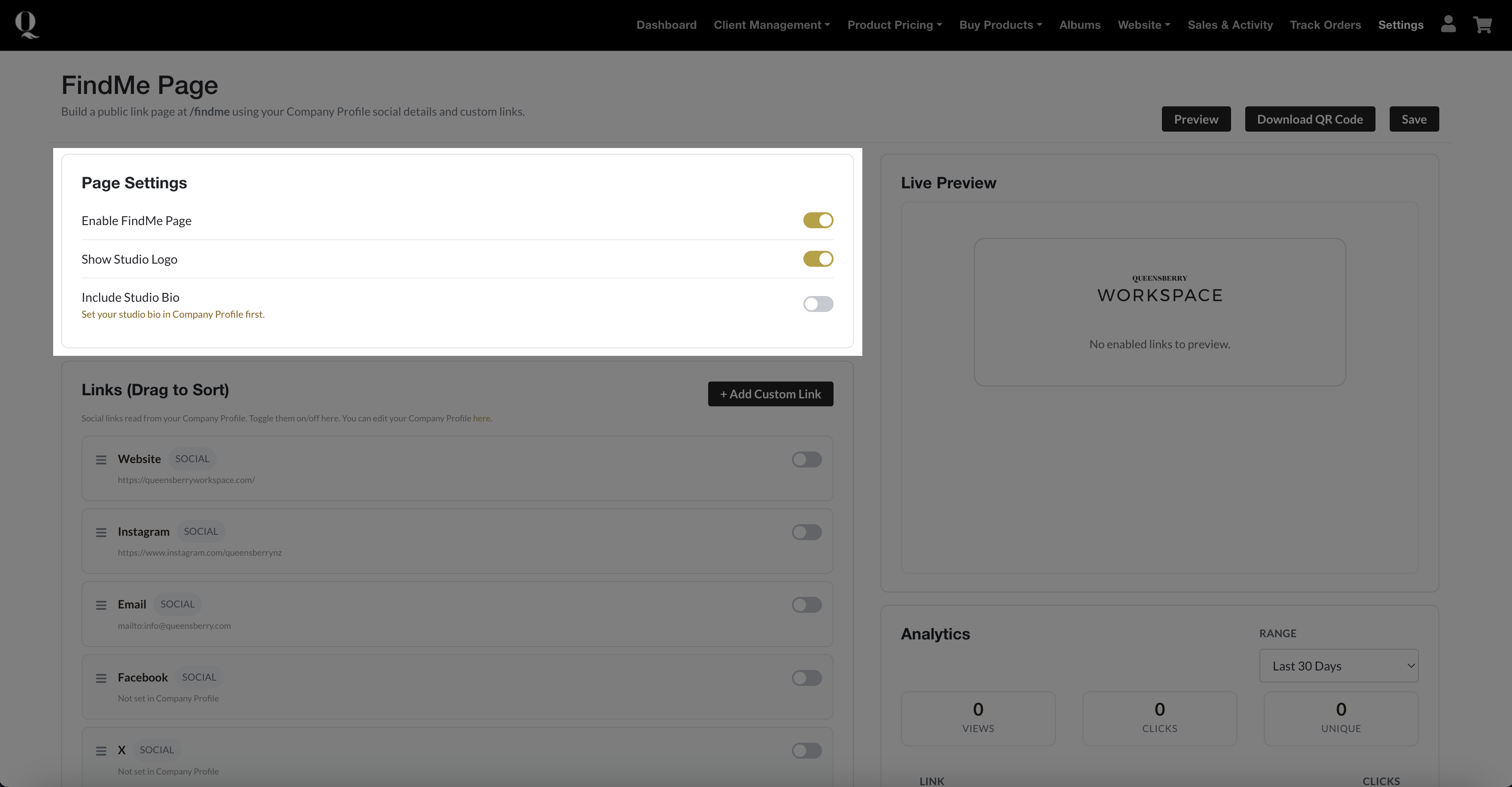Screen dimensions: 1512x787
Task: Toggle on the Instagram social link
Action: click(807, 532)
